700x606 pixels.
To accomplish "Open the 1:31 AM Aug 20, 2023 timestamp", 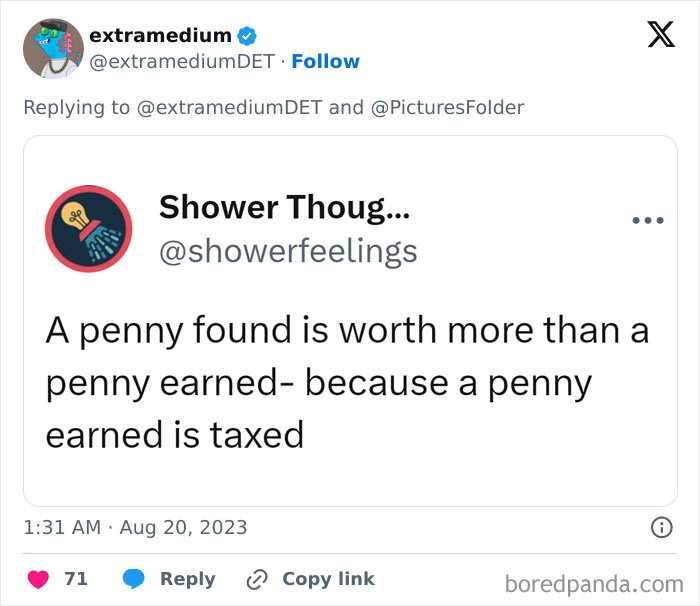I will coord(135,527).
